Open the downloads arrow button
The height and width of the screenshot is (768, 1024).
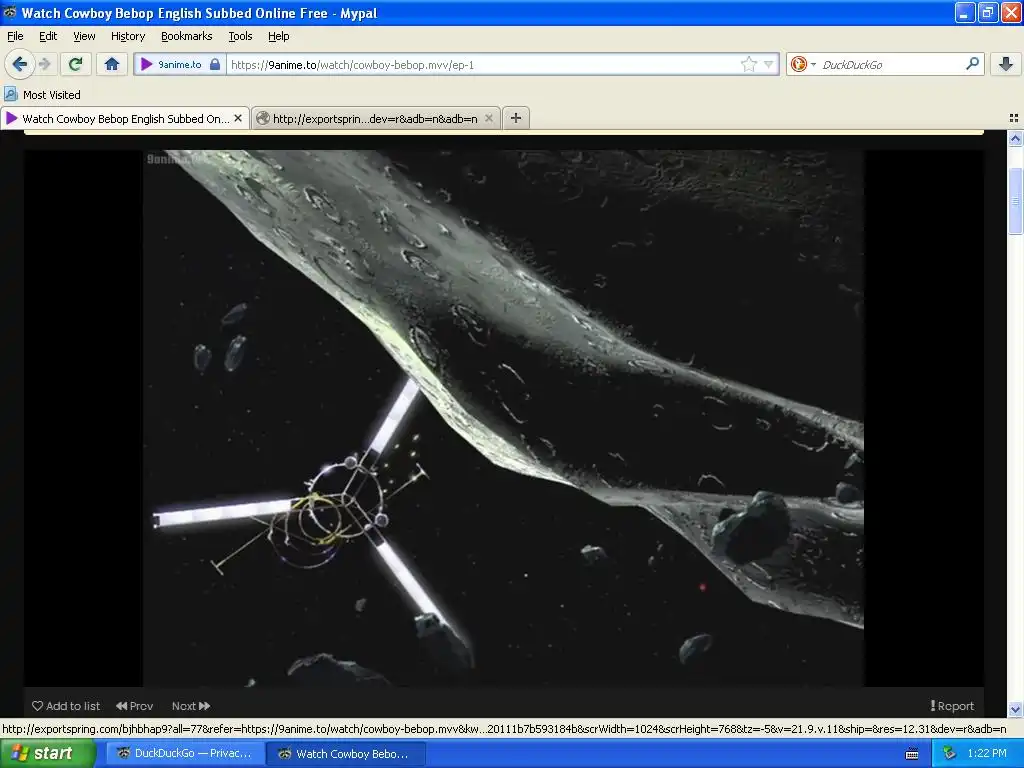click(x=1006, y=64)
